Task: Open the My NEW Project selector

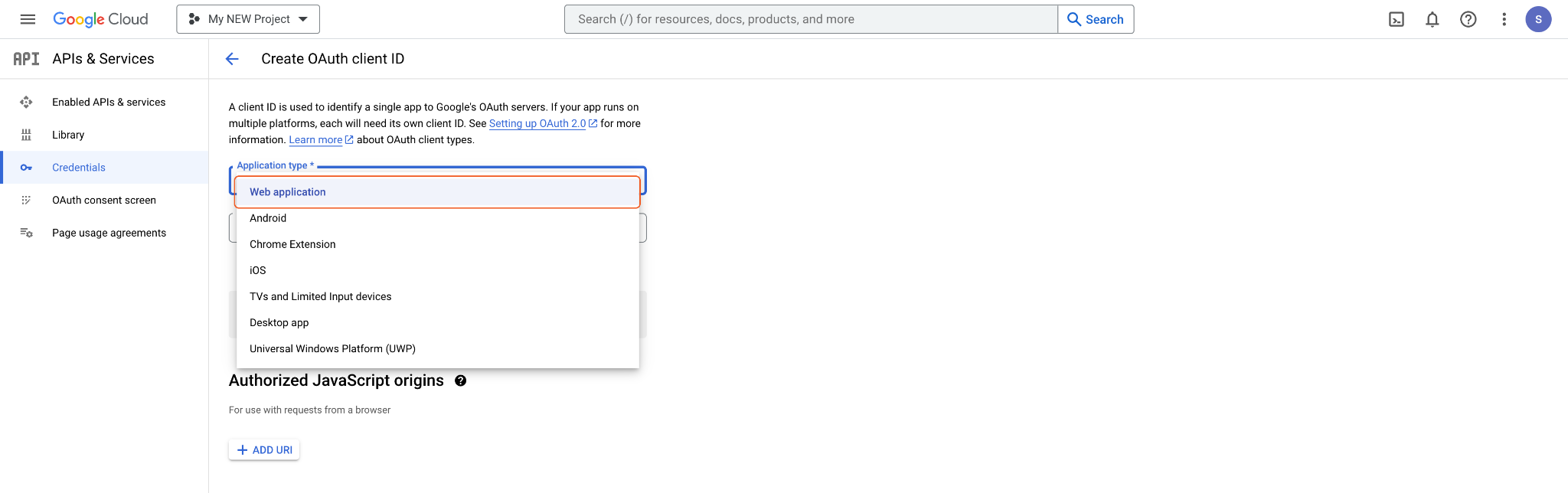Action: (248, 19)
